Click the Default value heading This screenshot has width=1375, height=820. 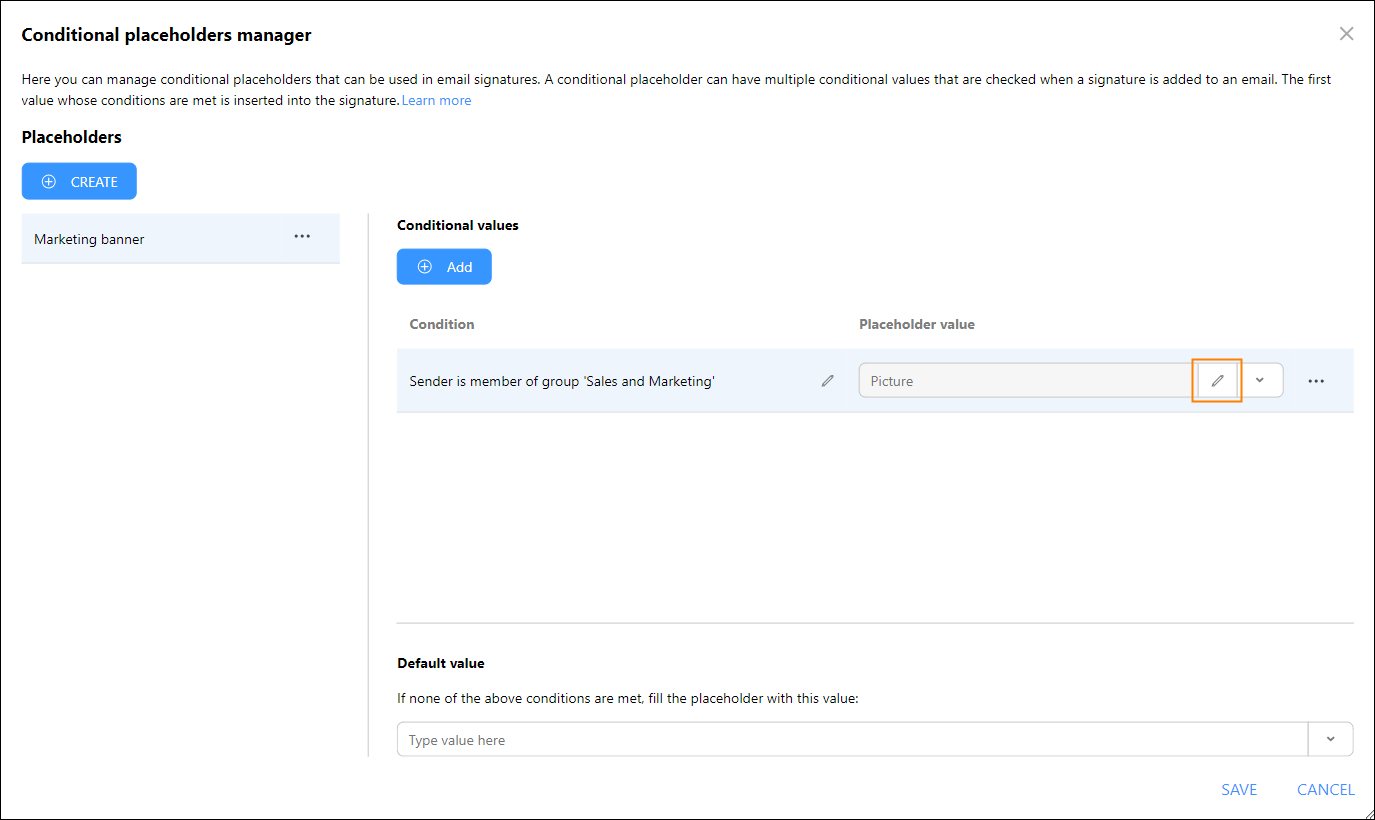pyautogui.click(x=441, y=663)
